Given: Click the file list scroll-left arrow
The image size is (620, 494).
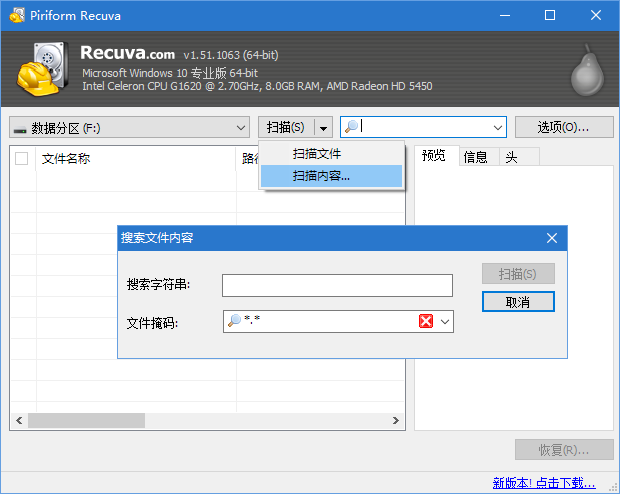Looking at the screenshot, I should pos(19,420).
